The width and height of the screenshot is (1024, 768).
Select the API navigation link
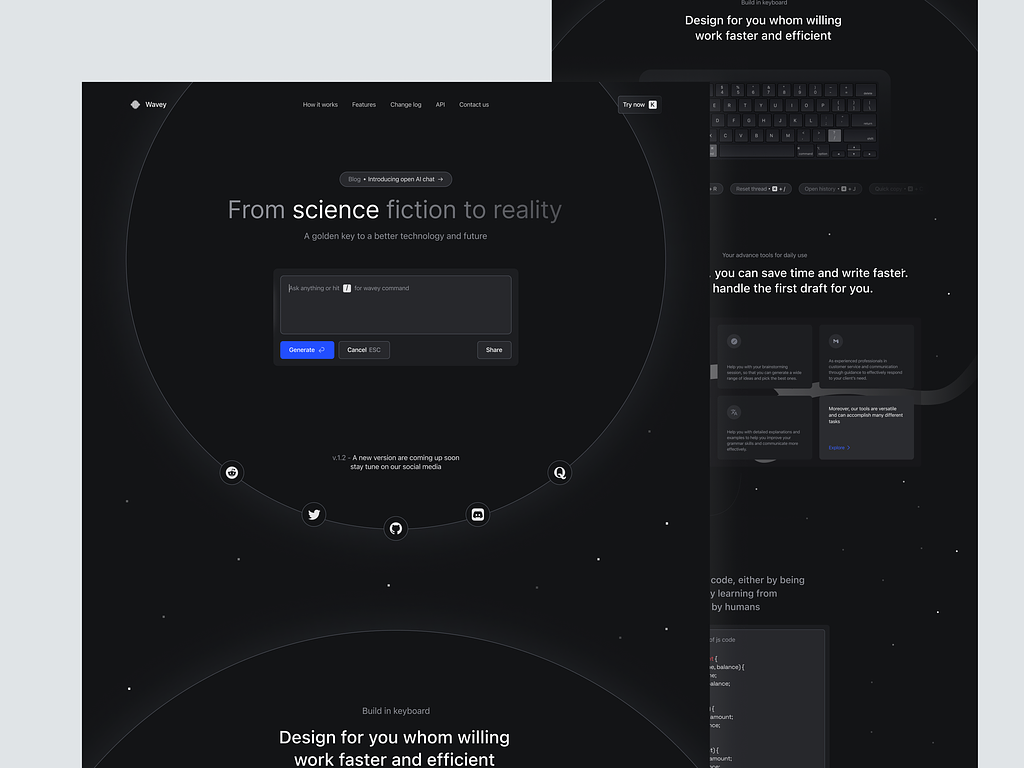click(x=440, y=104)
